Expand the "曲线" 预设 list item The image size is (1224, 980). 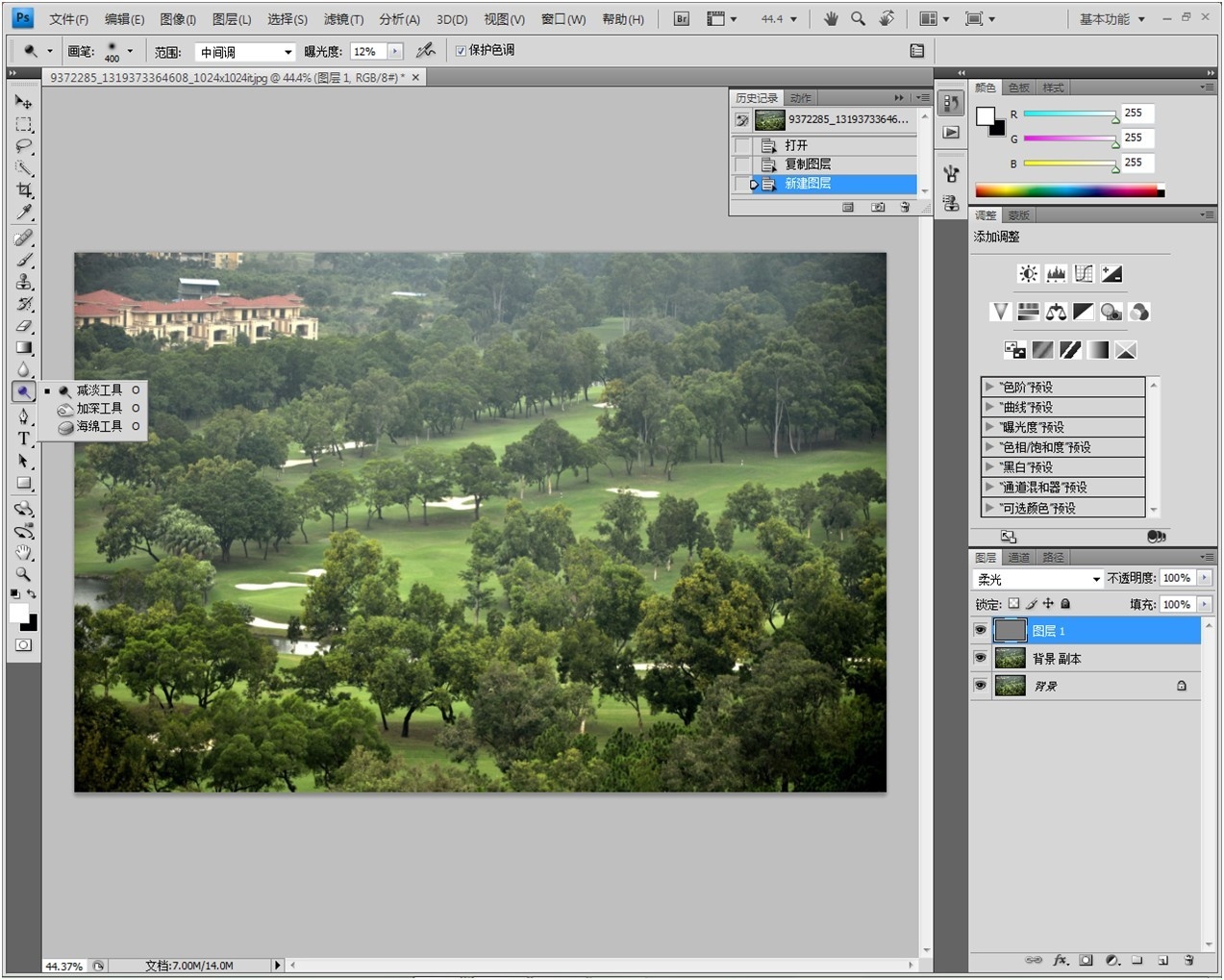(x=988, y=407)
